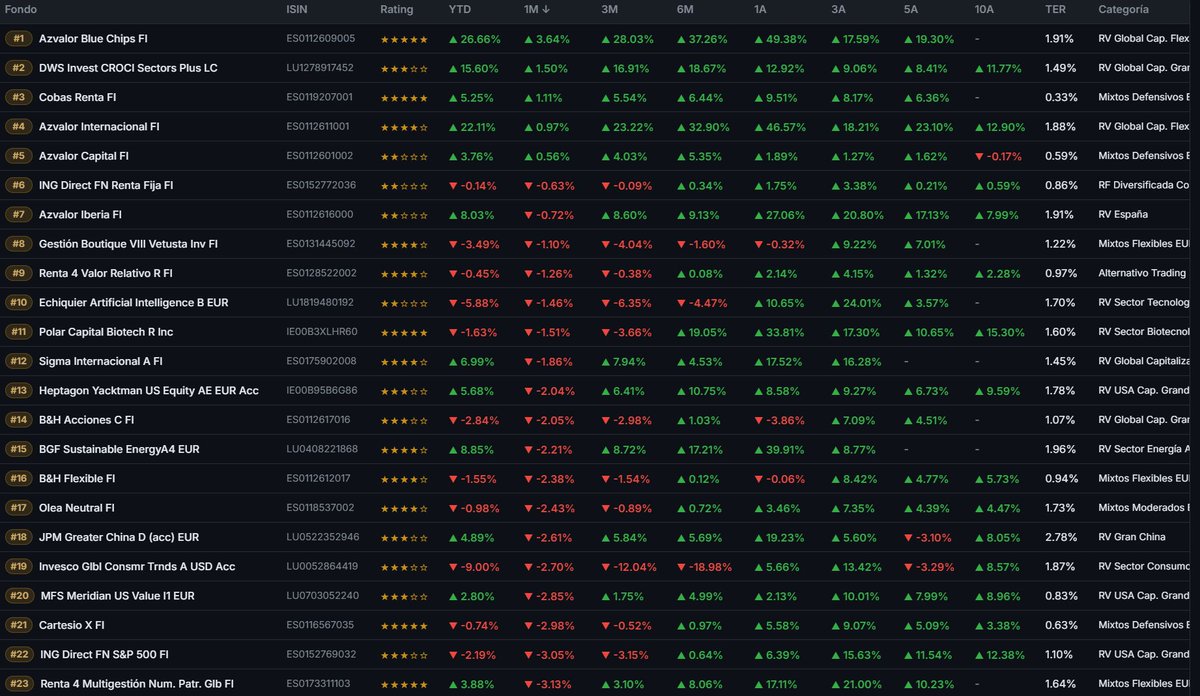This screenshot has height=696, width=1200.
Task: Select ISIN ES0112609005
Action: tap(321, 39)
